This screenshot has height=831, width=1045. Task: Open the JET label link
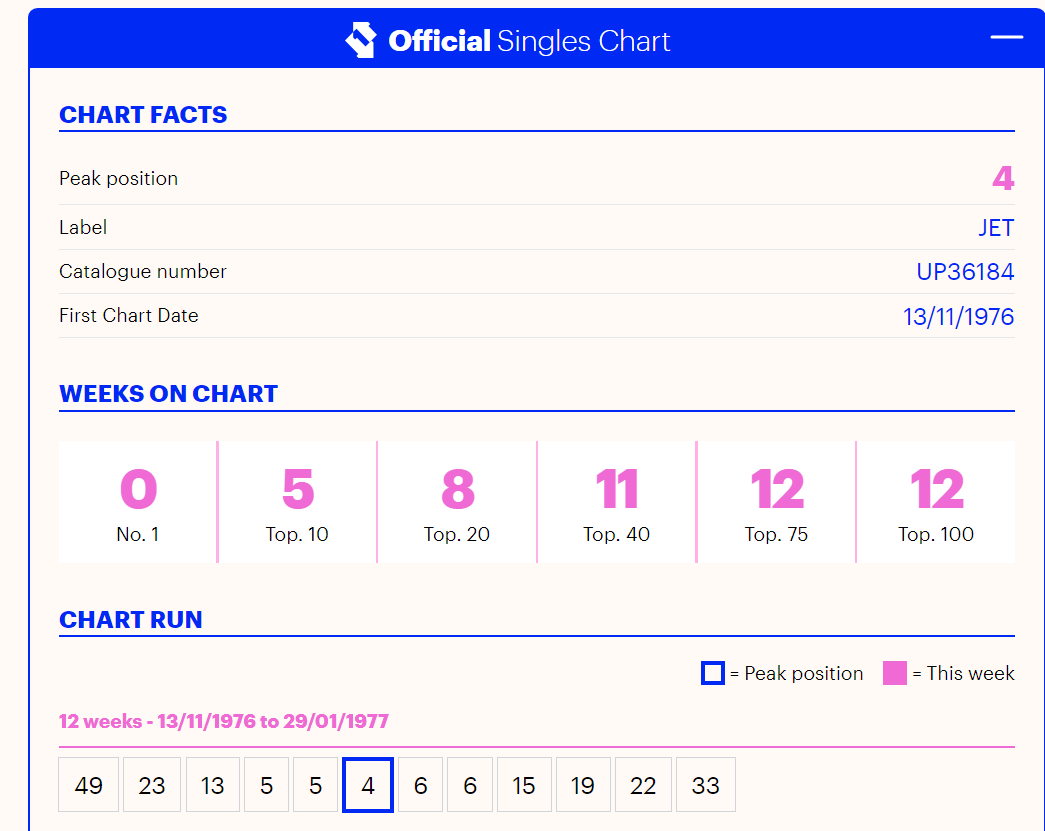pyautogui.click(x=995, y=228)
